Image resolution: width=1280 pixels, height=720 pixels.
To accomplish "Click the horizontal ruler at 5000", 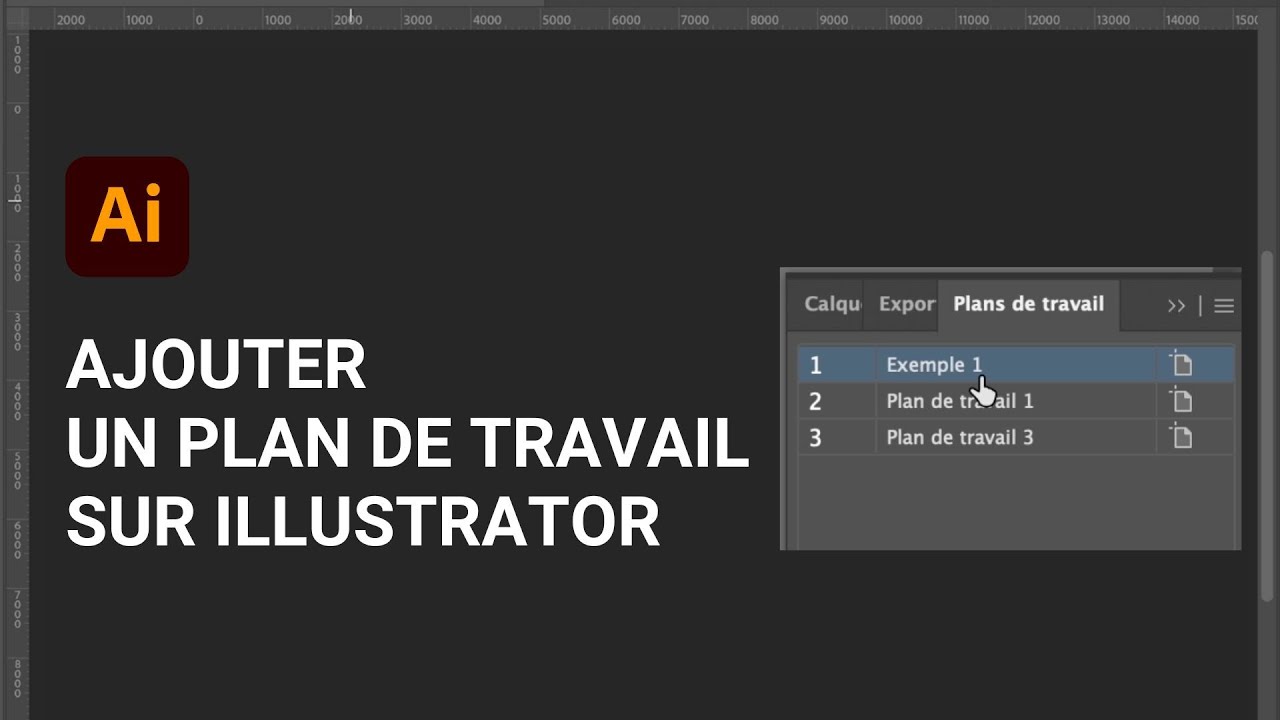I will (x=556, y=19).
